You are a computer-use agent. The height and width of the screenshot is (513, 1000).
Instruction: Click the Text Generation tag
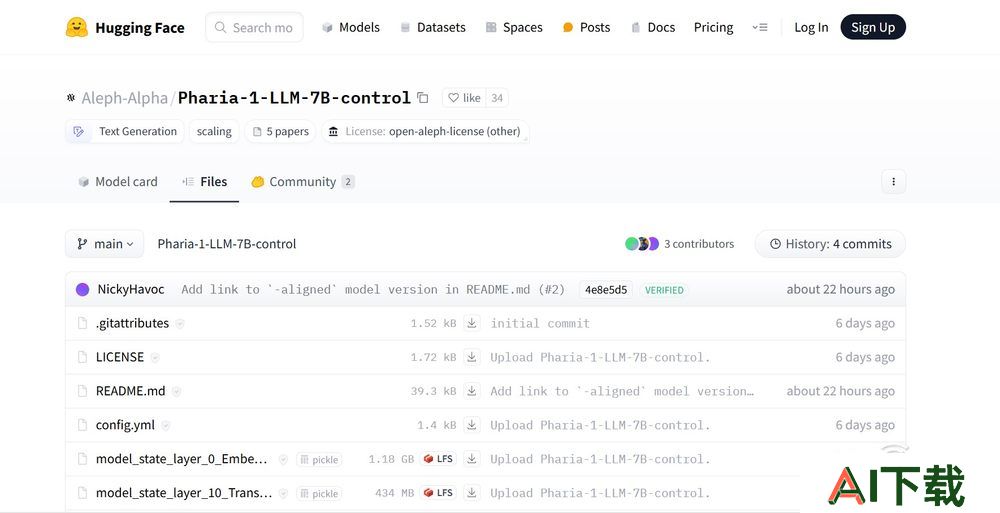pyautogui.click(x=127, y=131)
